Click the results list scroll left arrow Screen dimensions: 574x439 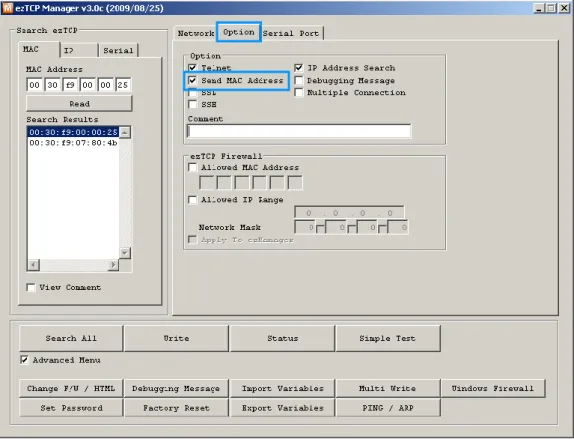pyautogui.click(x=33, y=265)
